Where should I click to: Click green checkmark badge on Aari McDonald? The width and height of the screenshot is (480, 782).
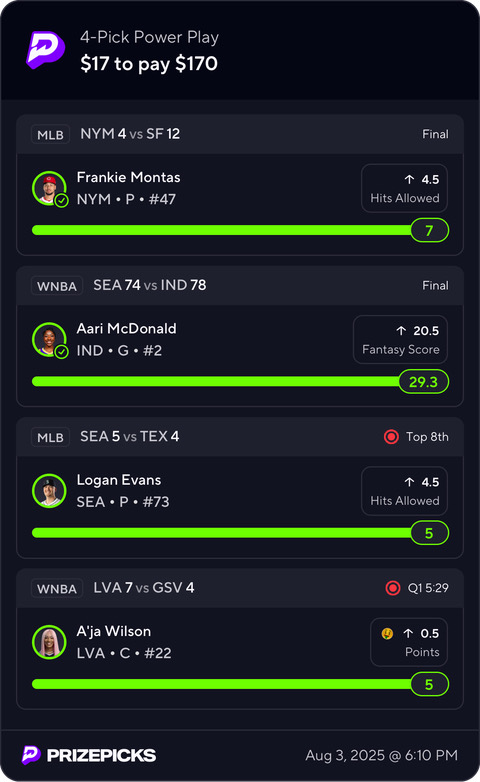click(x=61, y=352)
